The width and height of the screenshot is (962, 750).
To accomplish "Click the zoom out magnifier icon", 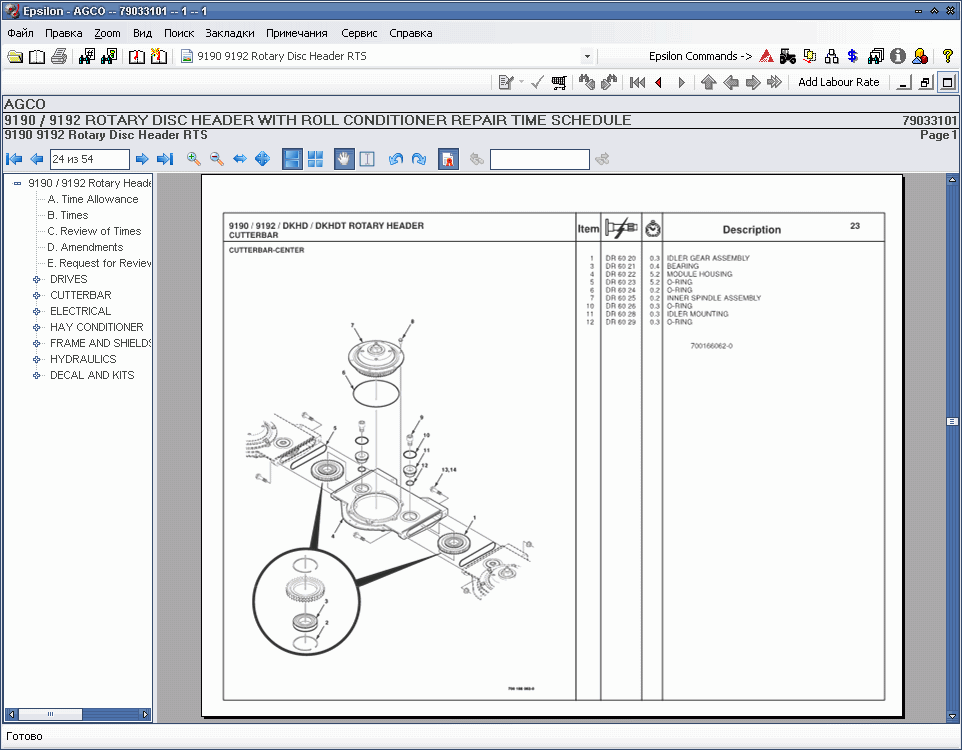I will (x=216, y=159).
